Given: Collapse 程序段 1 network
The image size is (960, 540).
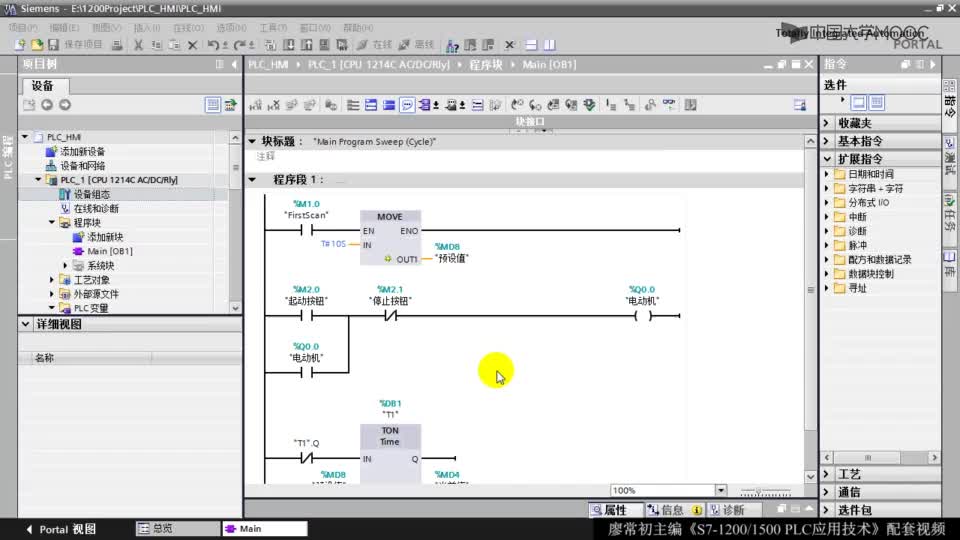Looking at the screenshot, I should click(x=252, y=179).
